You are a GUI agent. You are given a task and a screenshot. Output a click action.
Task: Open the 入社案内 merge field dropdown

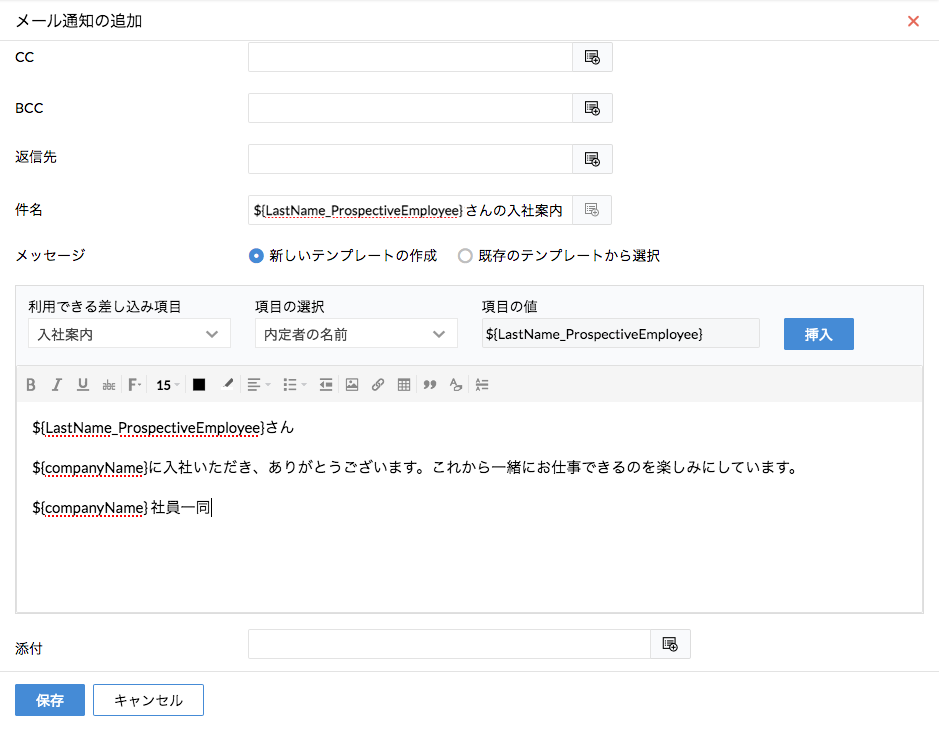click(x=129, y=334)
